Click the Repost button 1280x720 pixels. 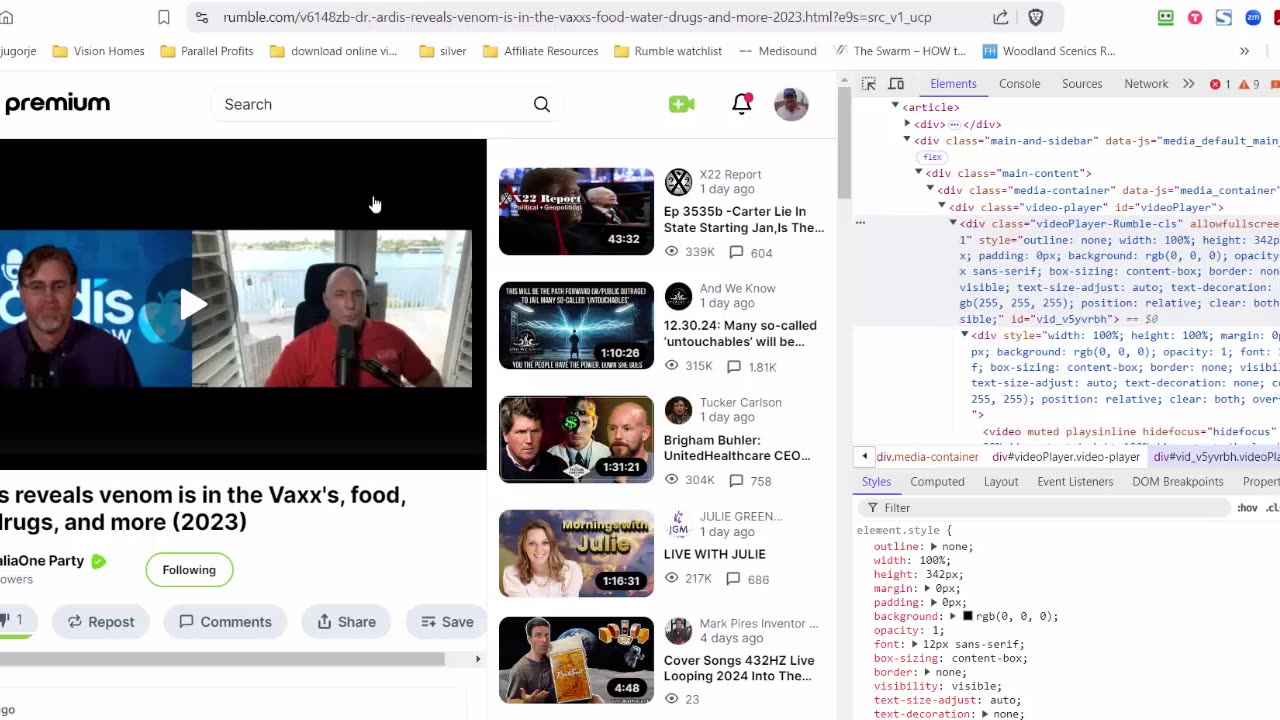coord(100,622)
